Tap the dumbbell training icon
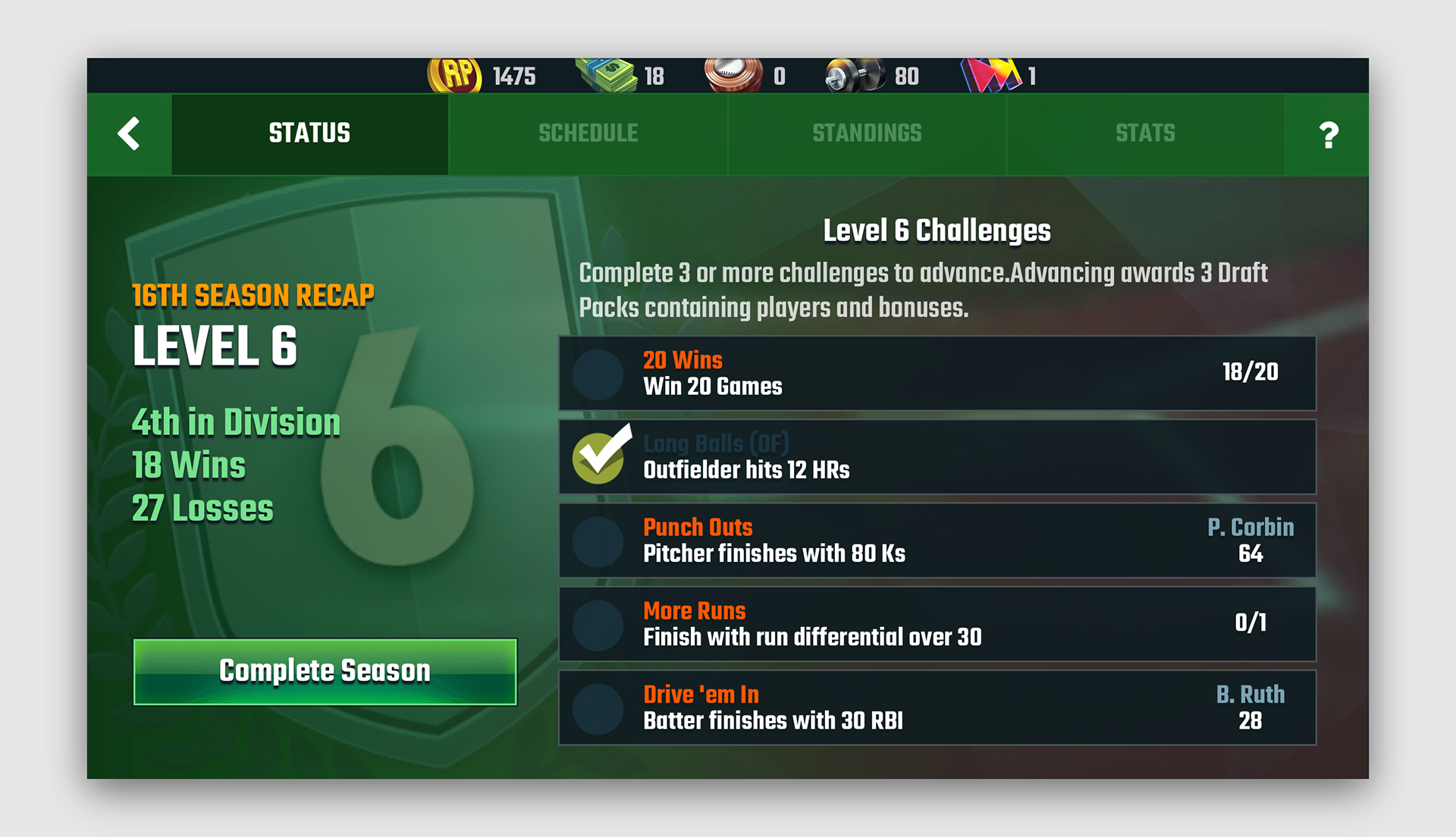This screenshot has width=1456, height=837. click(855, 76)
